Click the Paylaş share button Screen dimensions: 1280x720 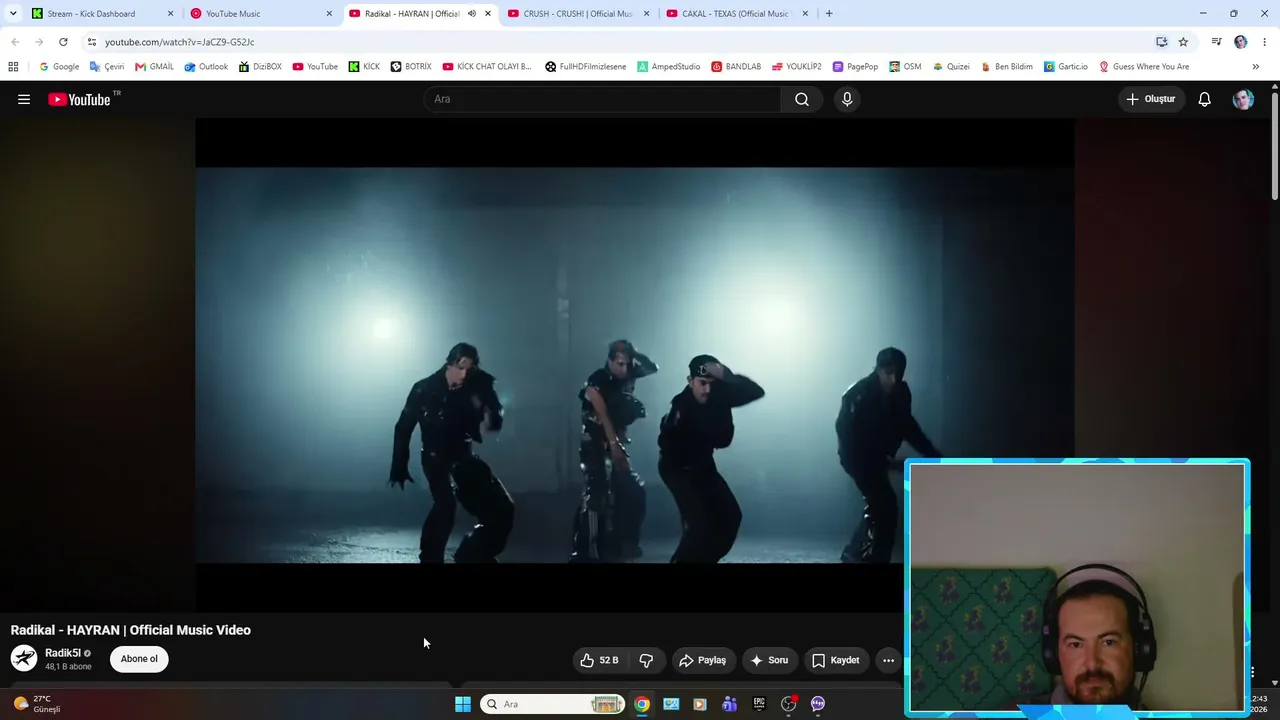tap(702, 660)
